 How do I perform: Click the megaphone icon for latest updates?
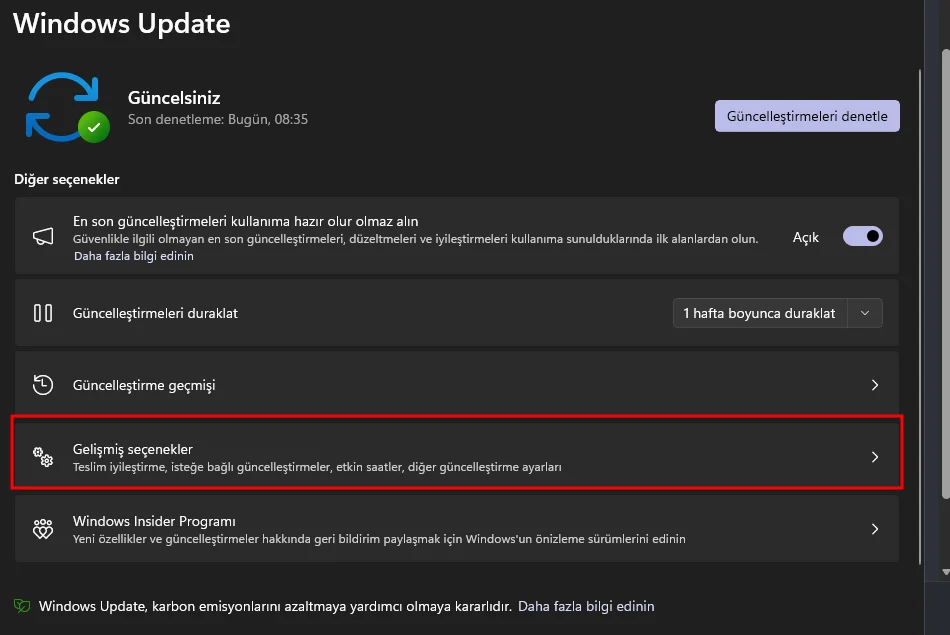pyautogui.click(x=43, y=237)
